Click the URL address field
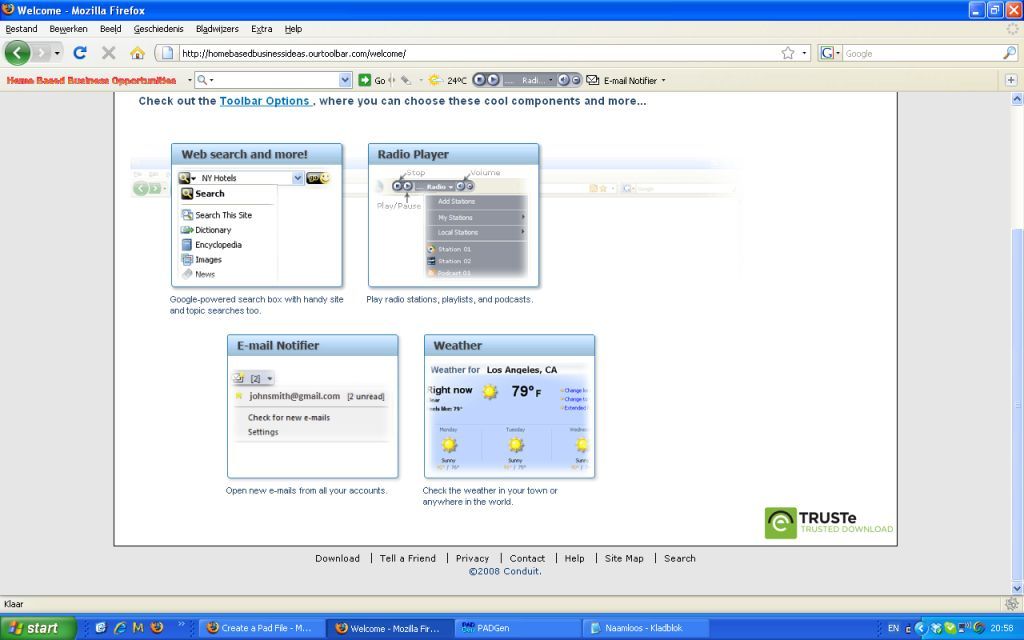Image resolution: width=1024 pixels, height=640 pixels. pyautogui.click(x=478, y=54)
